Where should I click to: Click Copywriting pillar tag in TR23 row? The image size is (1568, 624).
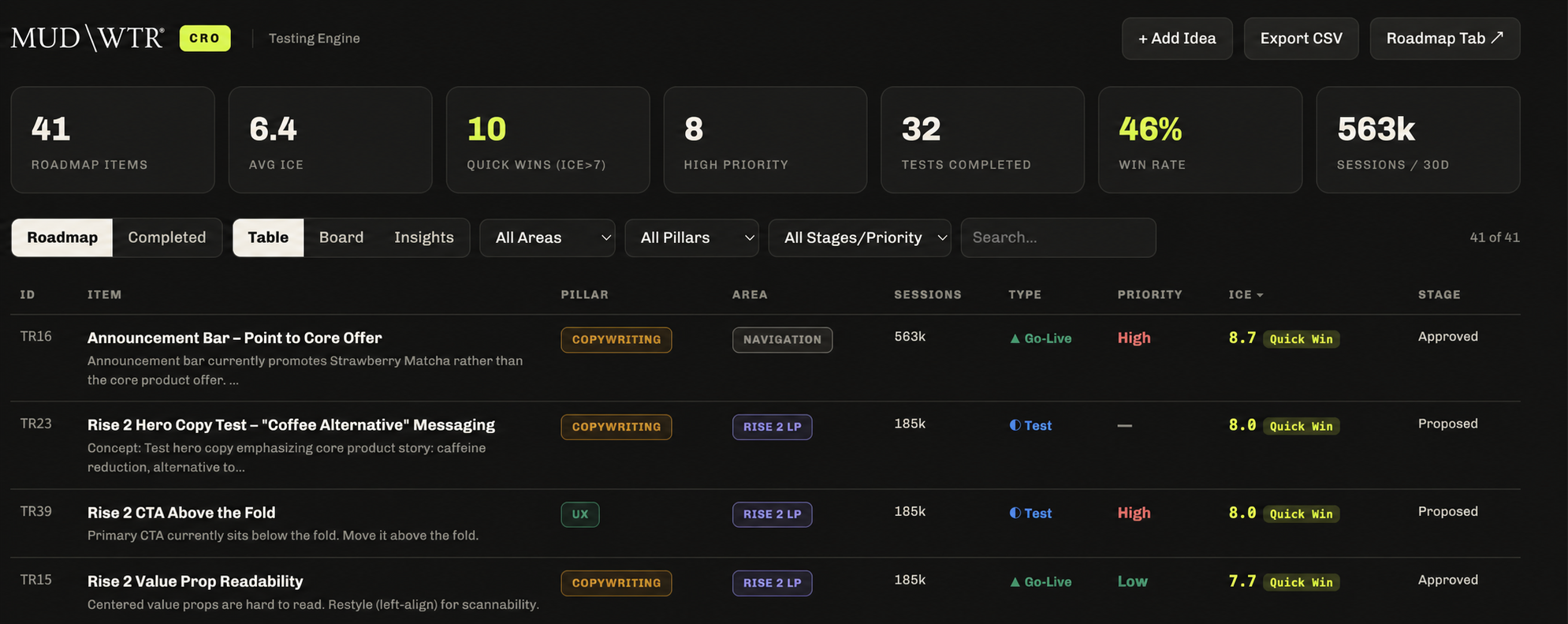point(616,427)
